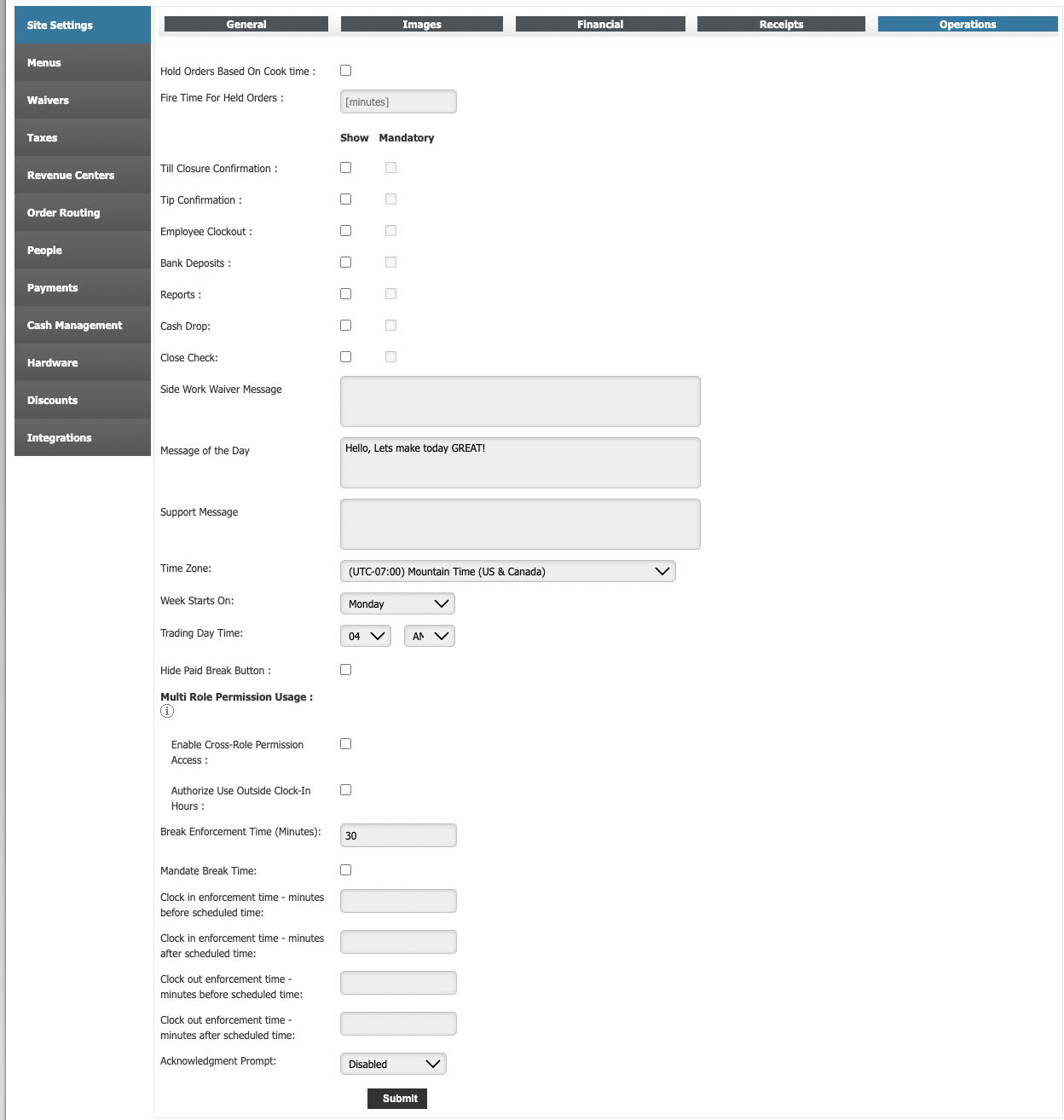Tick Mandatory box for Reports
Screen dimensions: 1064x1120
click(x=390, y=294)
